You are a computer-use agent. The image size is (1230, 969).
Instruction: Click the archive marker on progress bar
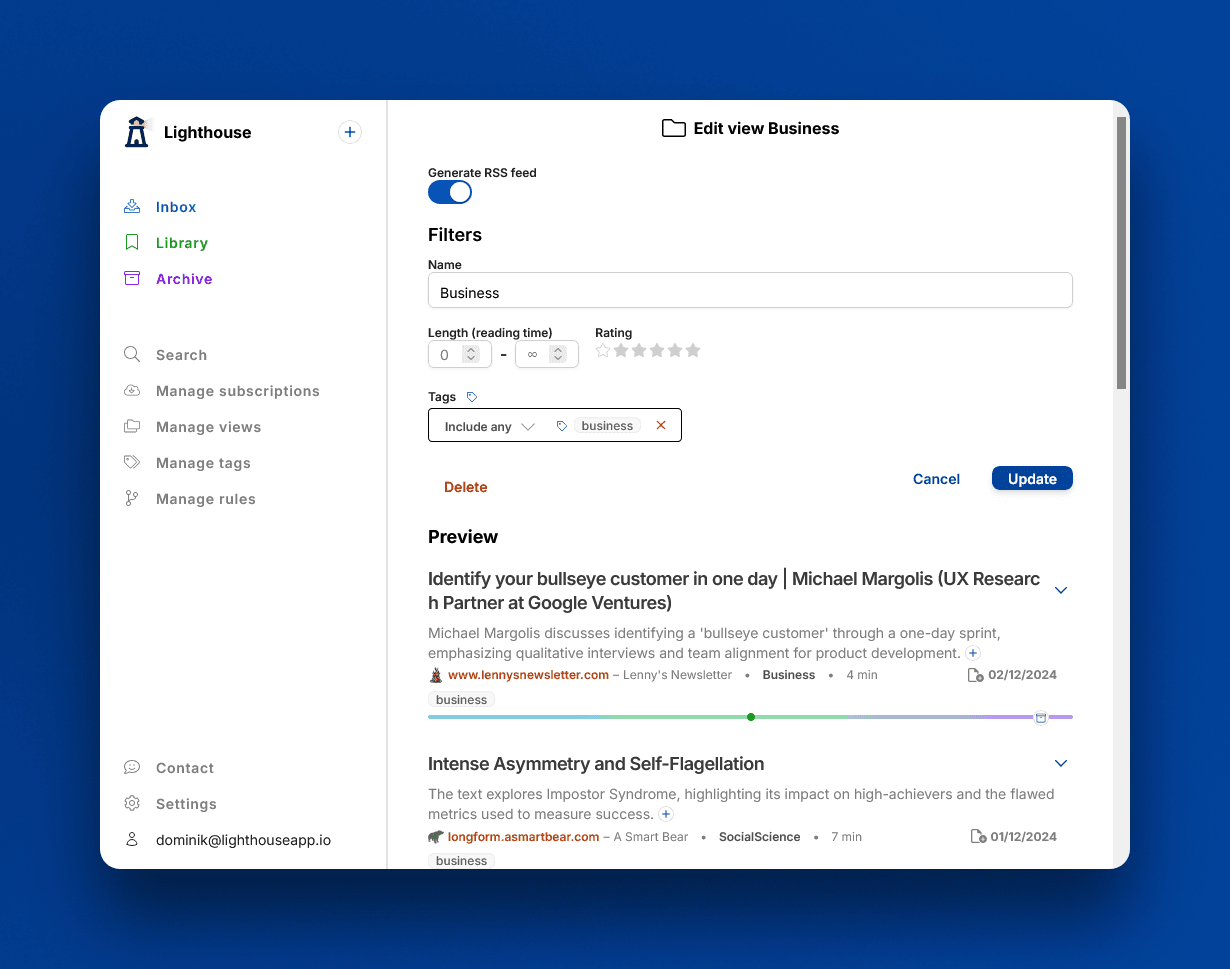[1041, 717]
